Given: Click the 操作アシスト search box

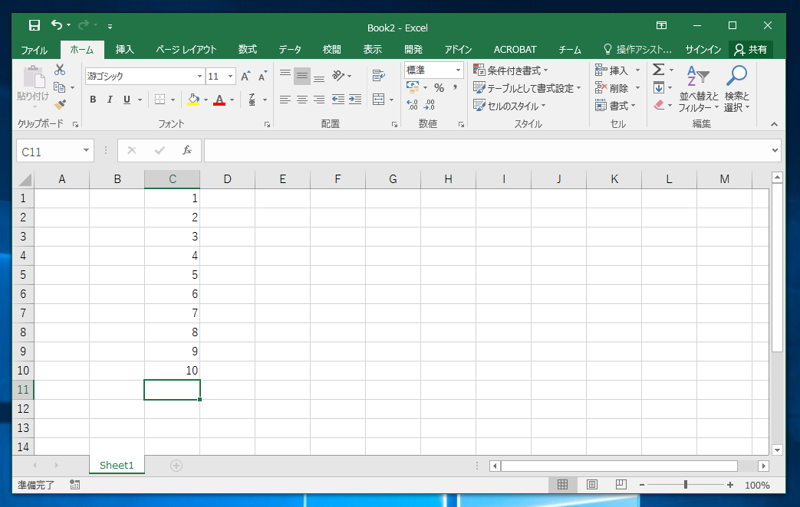Looking at the screenshot, I should [x=638, y=49].
